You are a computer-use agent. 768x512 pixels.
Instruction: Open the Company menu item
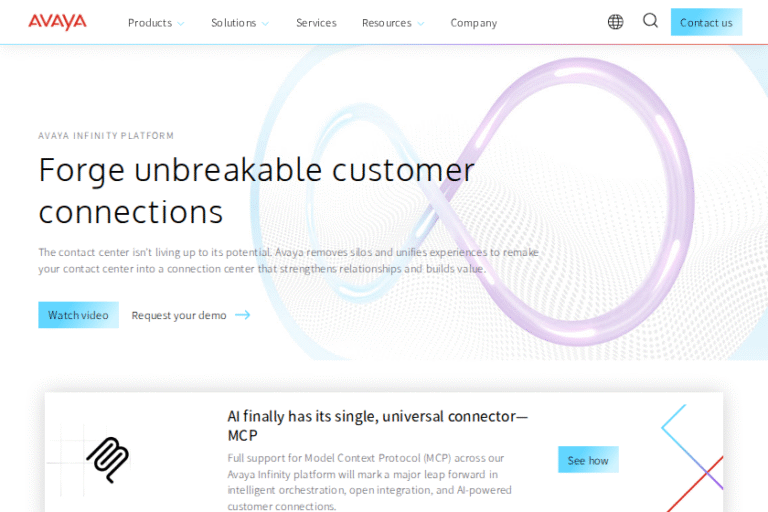(x=473, y=23)
